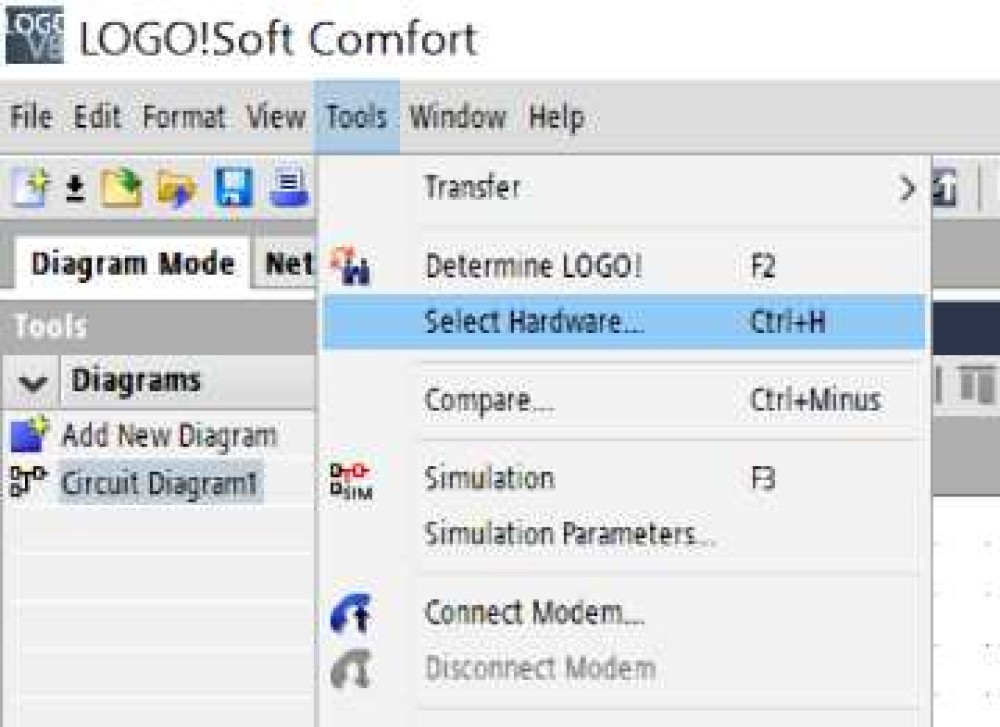Open the Window menu

pyautogui.click(x=458, y=117)
